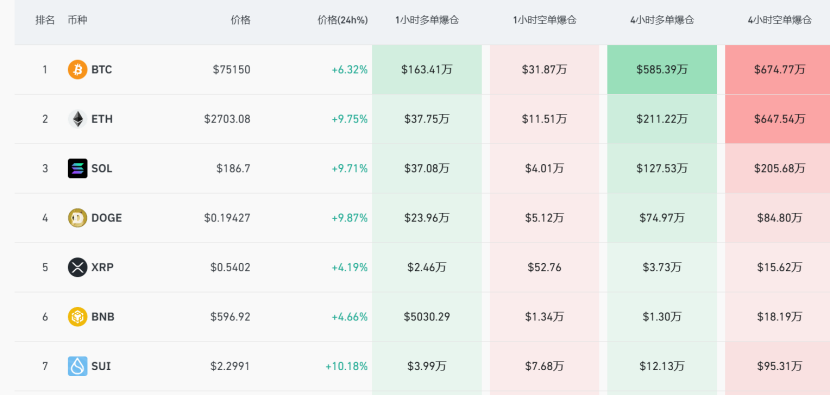Image resolution: width=830 pixels, height=395 pixels.
Task: Click the Dogecoin DOGE coin icon
Action: pos(77,218)
